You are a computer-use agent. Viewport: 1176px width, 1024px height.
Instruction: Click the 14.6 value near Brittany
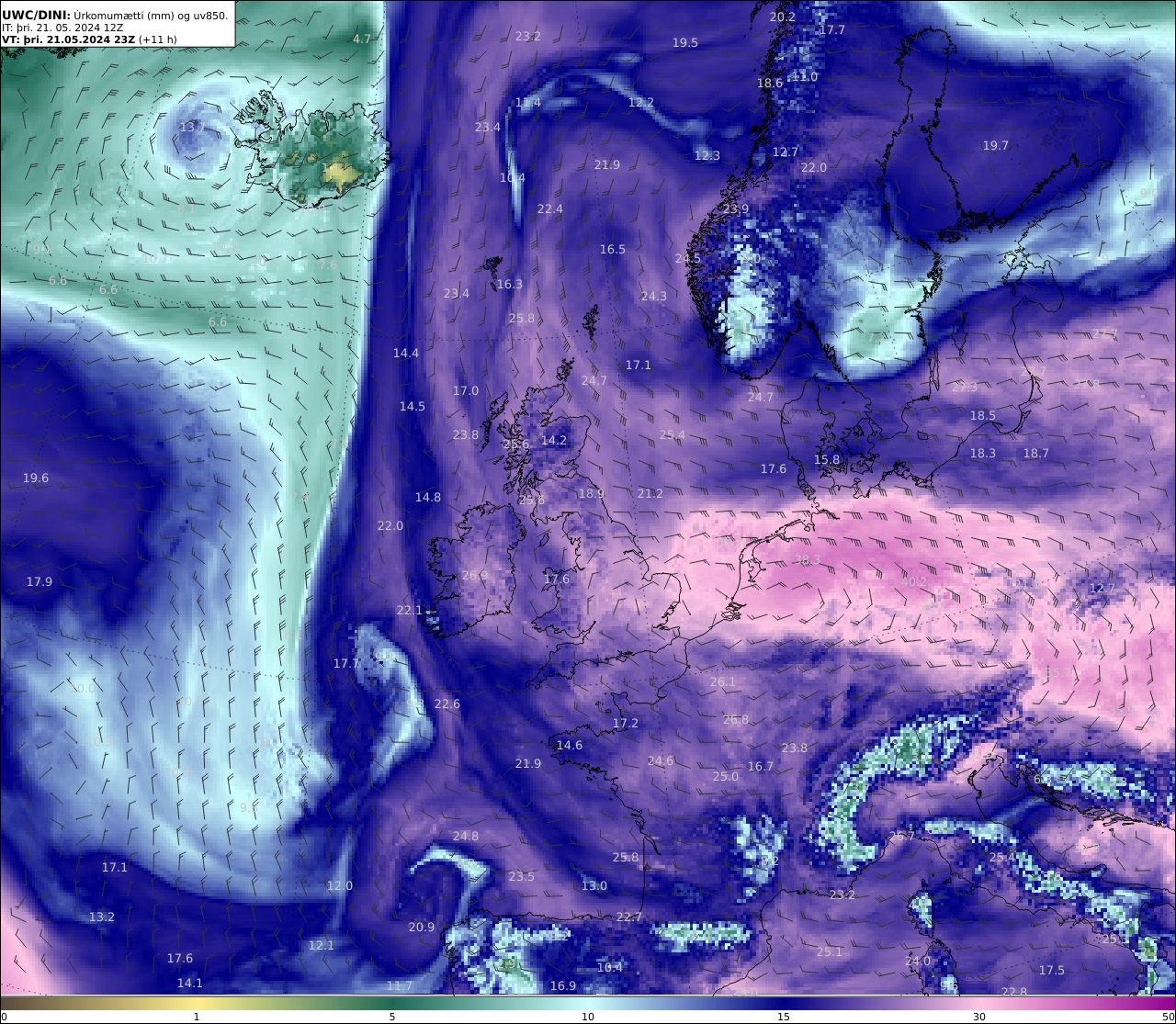[570, 745]
